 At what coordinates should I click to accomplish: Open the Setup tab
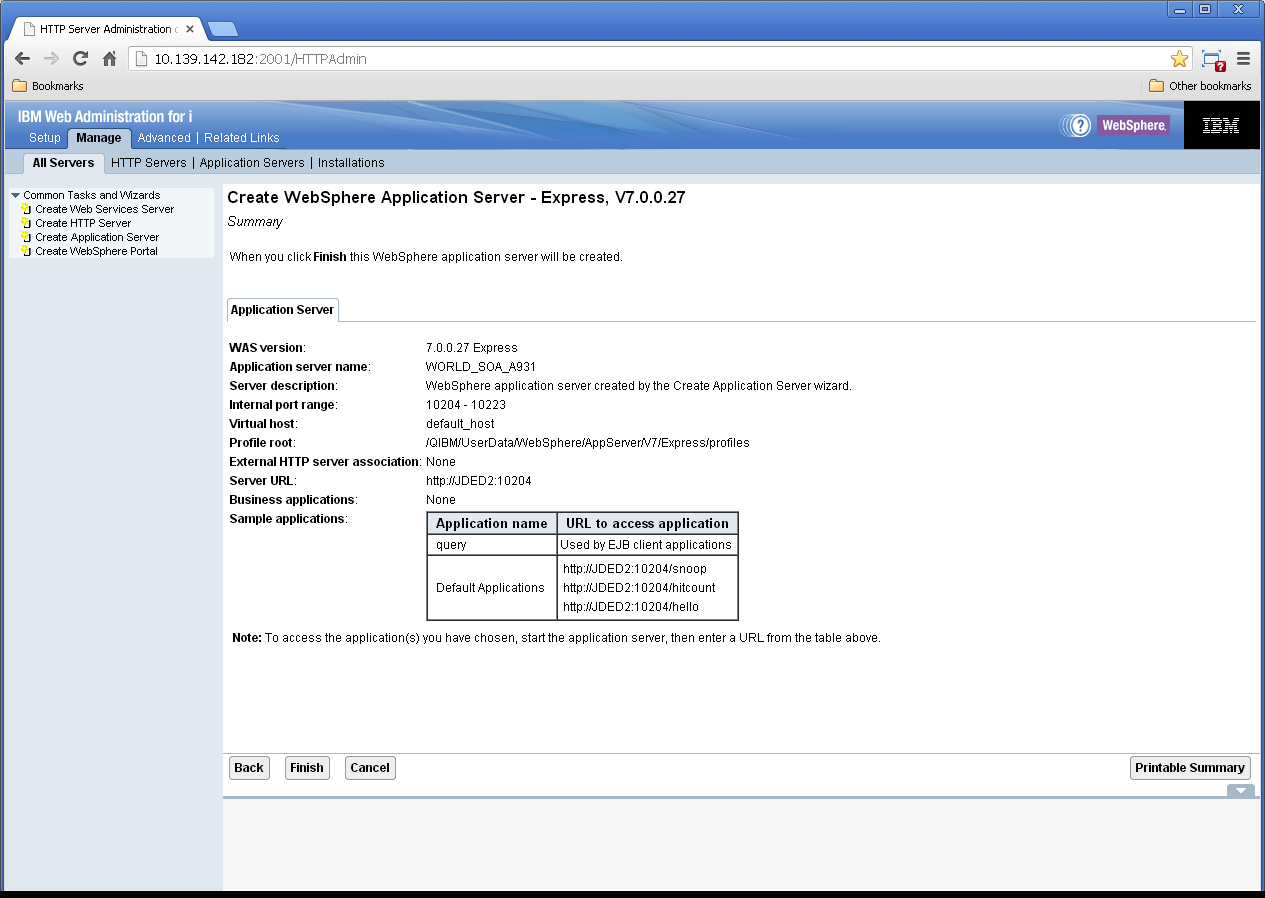tap(45, 138)
